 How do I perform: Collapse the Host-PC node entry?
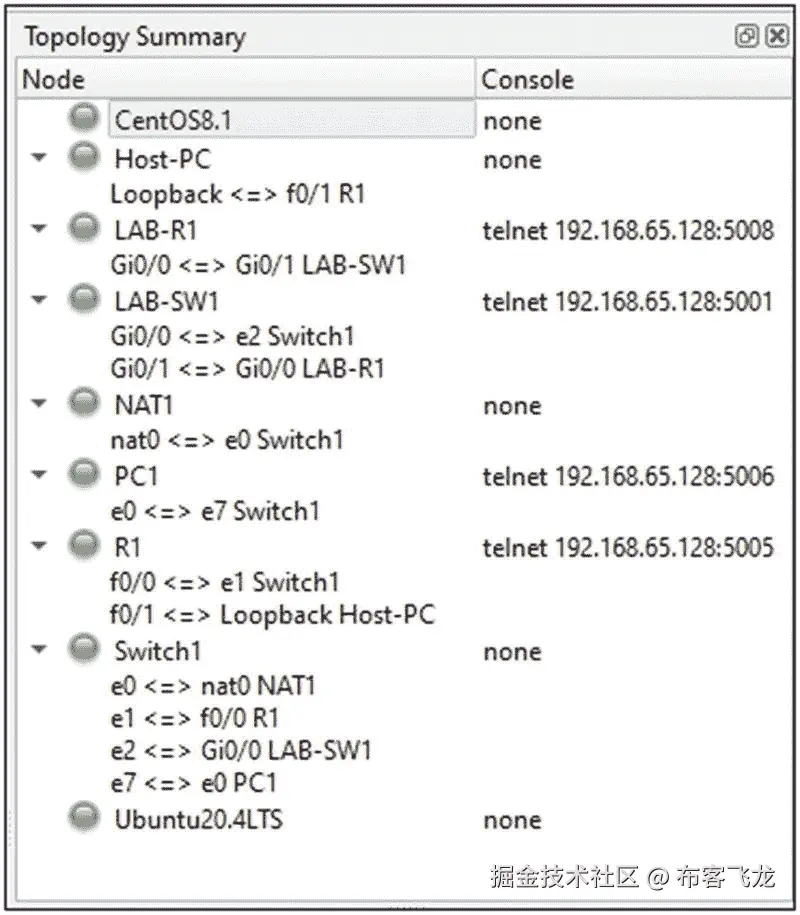tap(38, 155)
